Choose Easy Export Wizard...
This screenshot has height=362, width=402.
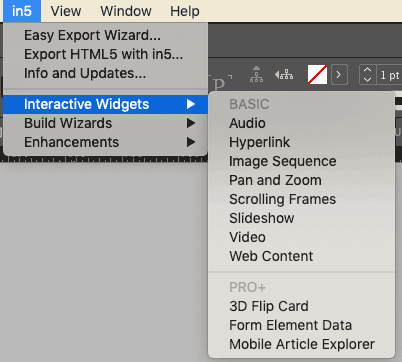tap(105, 35)
